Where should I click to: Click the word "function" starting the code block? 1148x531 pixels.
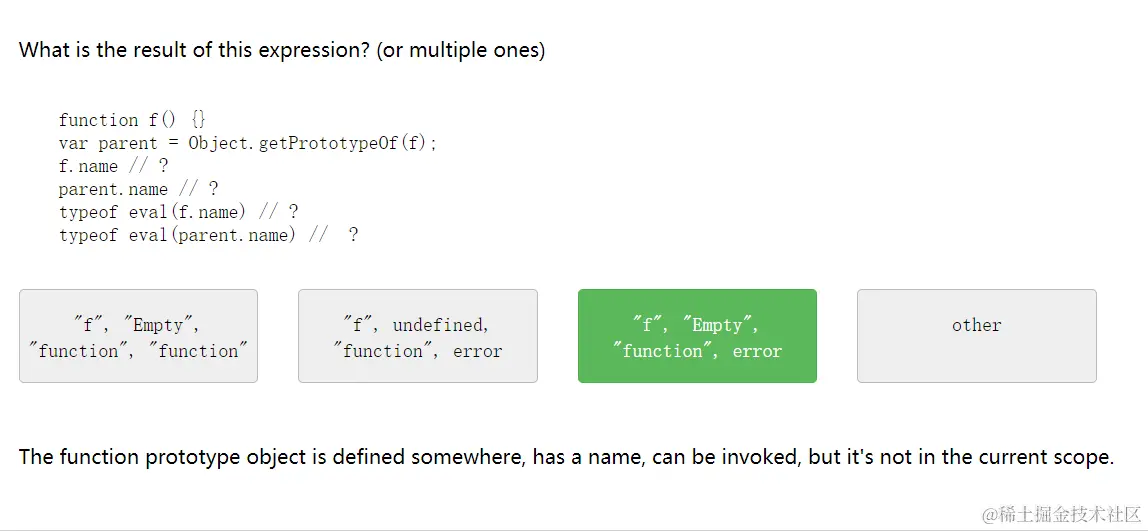pos(98,120)
